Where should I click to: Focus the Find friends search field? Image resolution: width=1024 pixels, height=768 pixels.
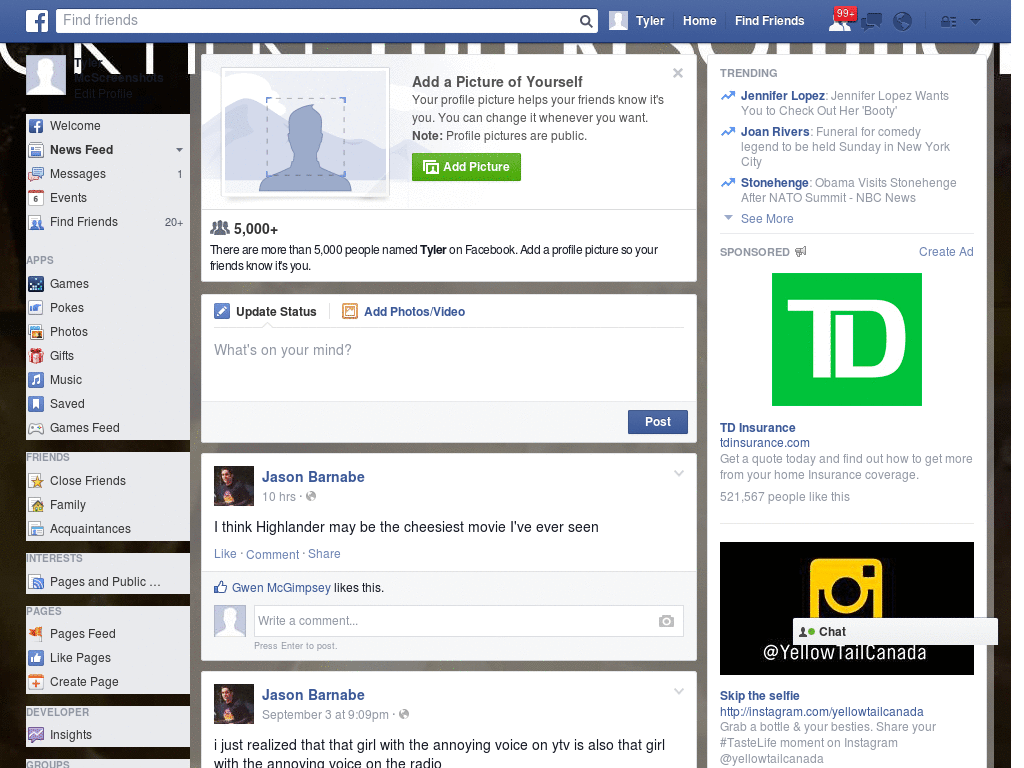tap(318, 21)
